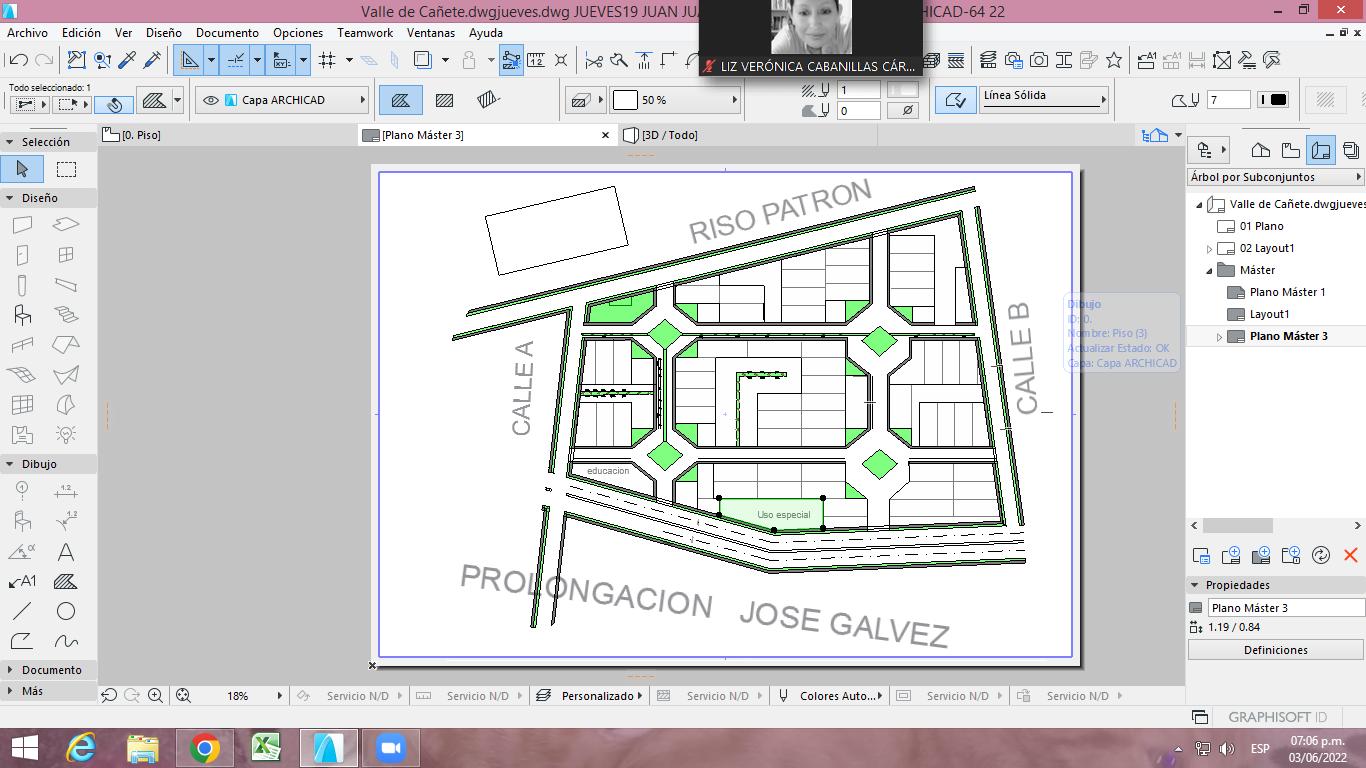The image size is (1366, 768).
Task: Open the Archivo menu
Action: click(x=27, y=33)
